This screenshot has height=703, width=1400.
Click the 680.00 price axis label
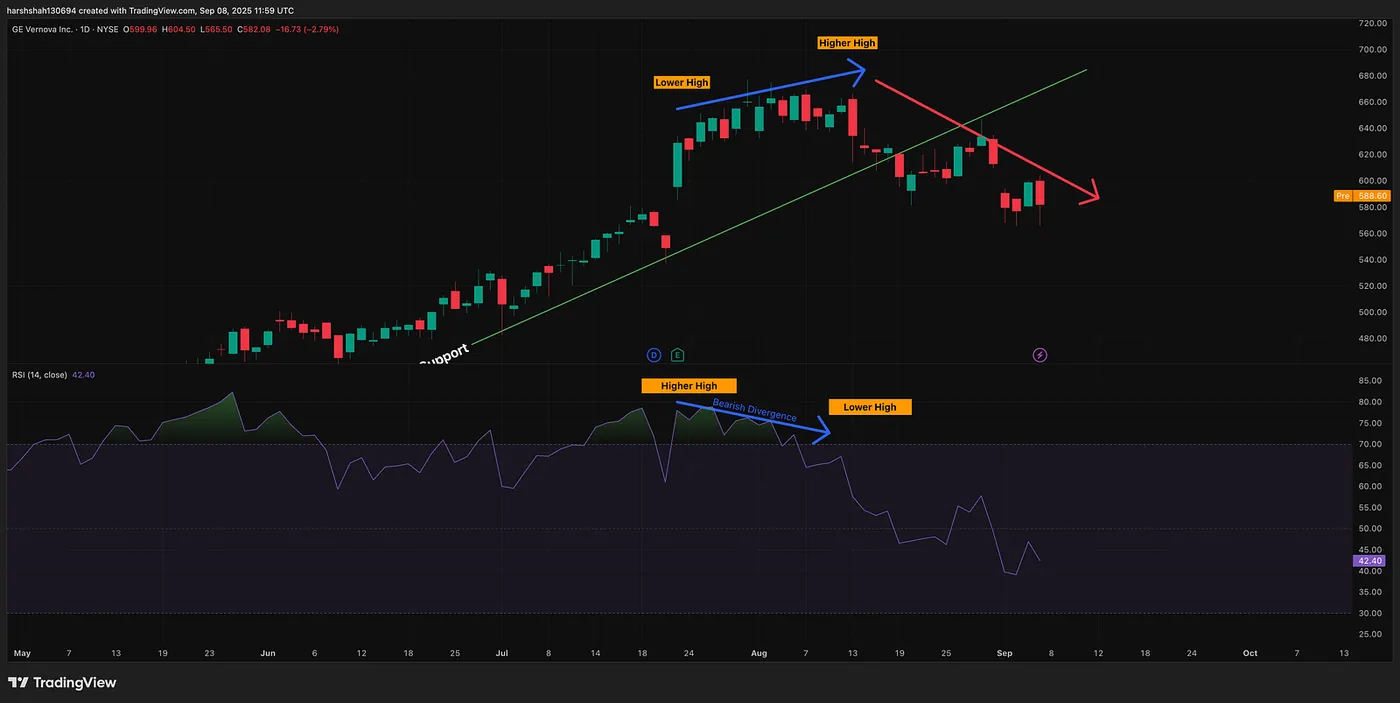(1372, 76)
